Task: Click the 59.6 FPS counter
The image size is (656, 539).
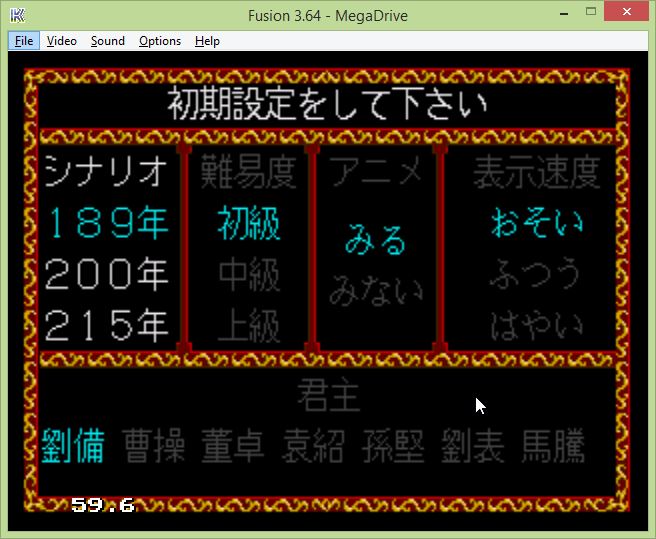Action: coord(103,505)
